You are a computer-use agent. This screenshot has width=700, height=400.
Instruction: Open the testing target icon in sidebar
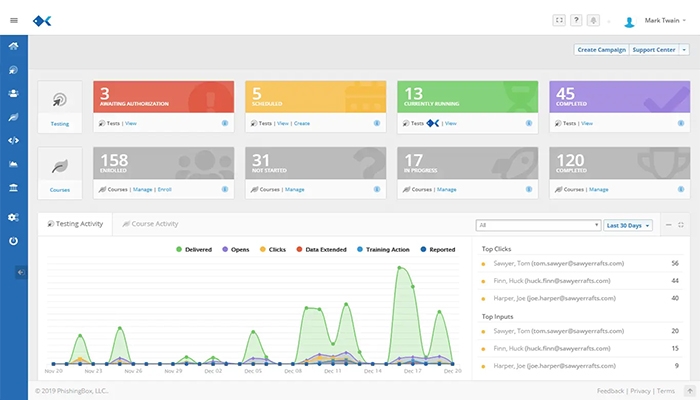pos(13,70)
